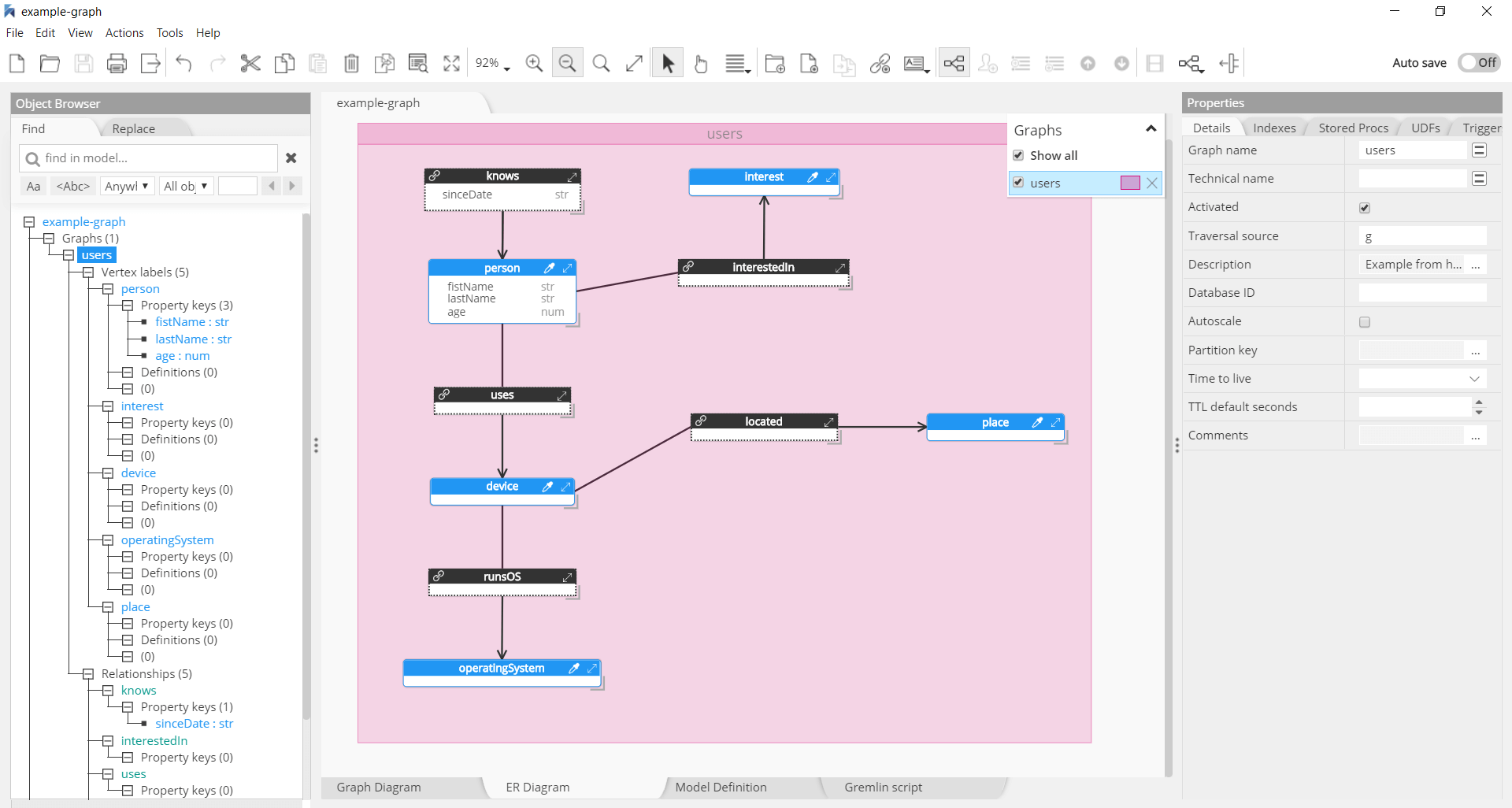Go to next find result arrow
This screenshot has height=808, width=1512.
[x=292, y=186]
